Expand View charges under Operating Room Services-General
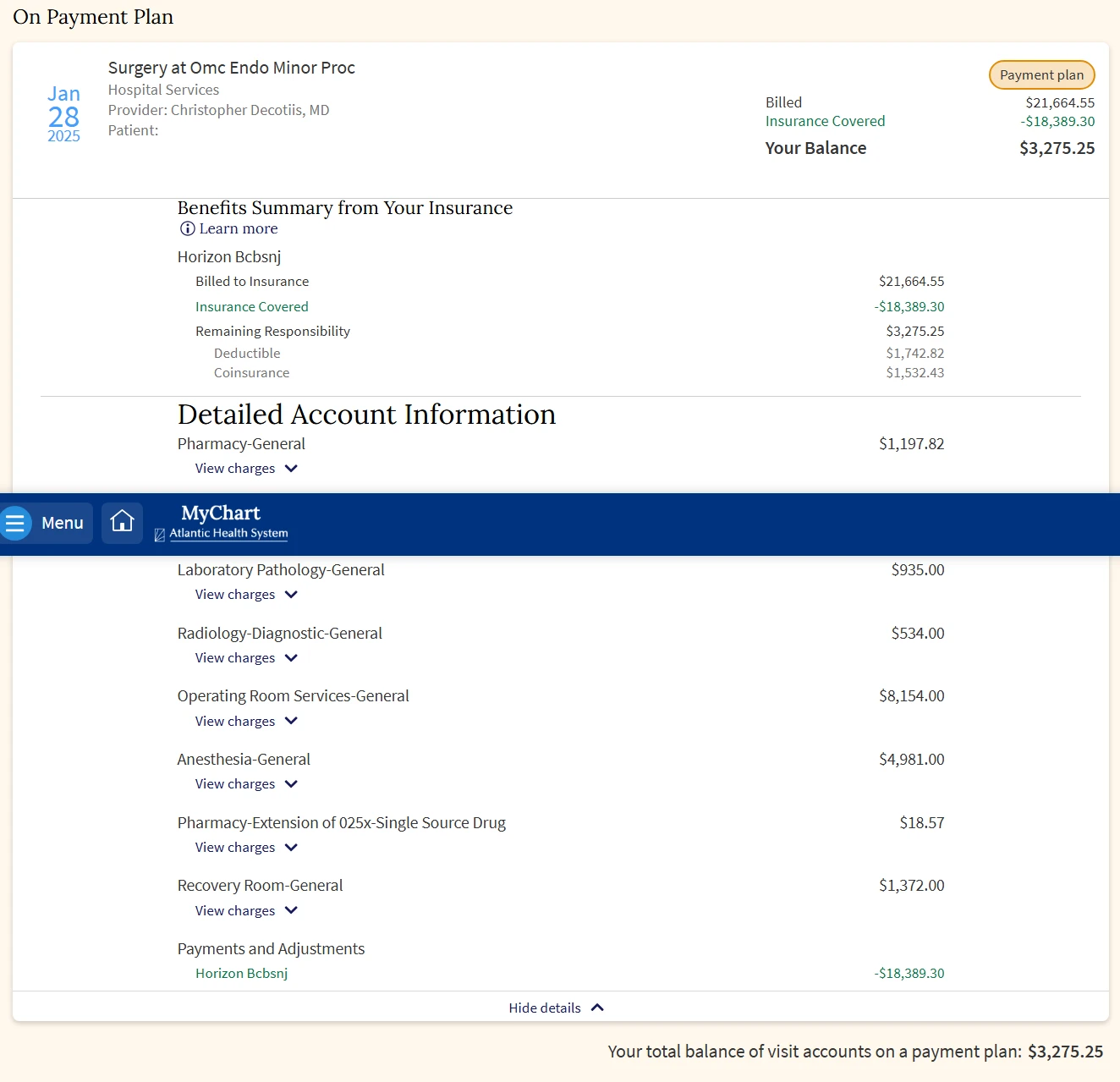Image resolution: width=1120 pixels, height=1082 pixels. 246,722
